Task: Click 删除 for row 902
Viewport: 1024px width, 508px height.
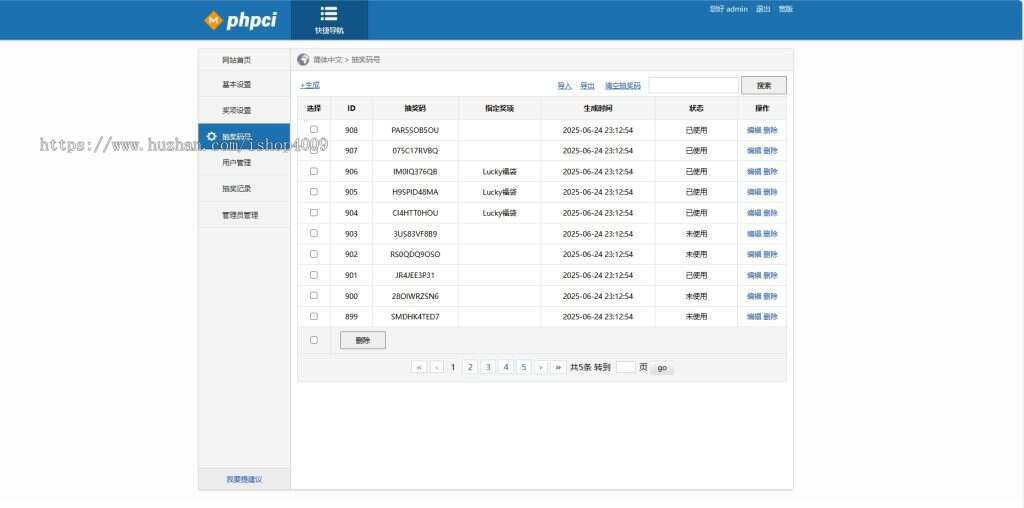Action: (771, 255)
